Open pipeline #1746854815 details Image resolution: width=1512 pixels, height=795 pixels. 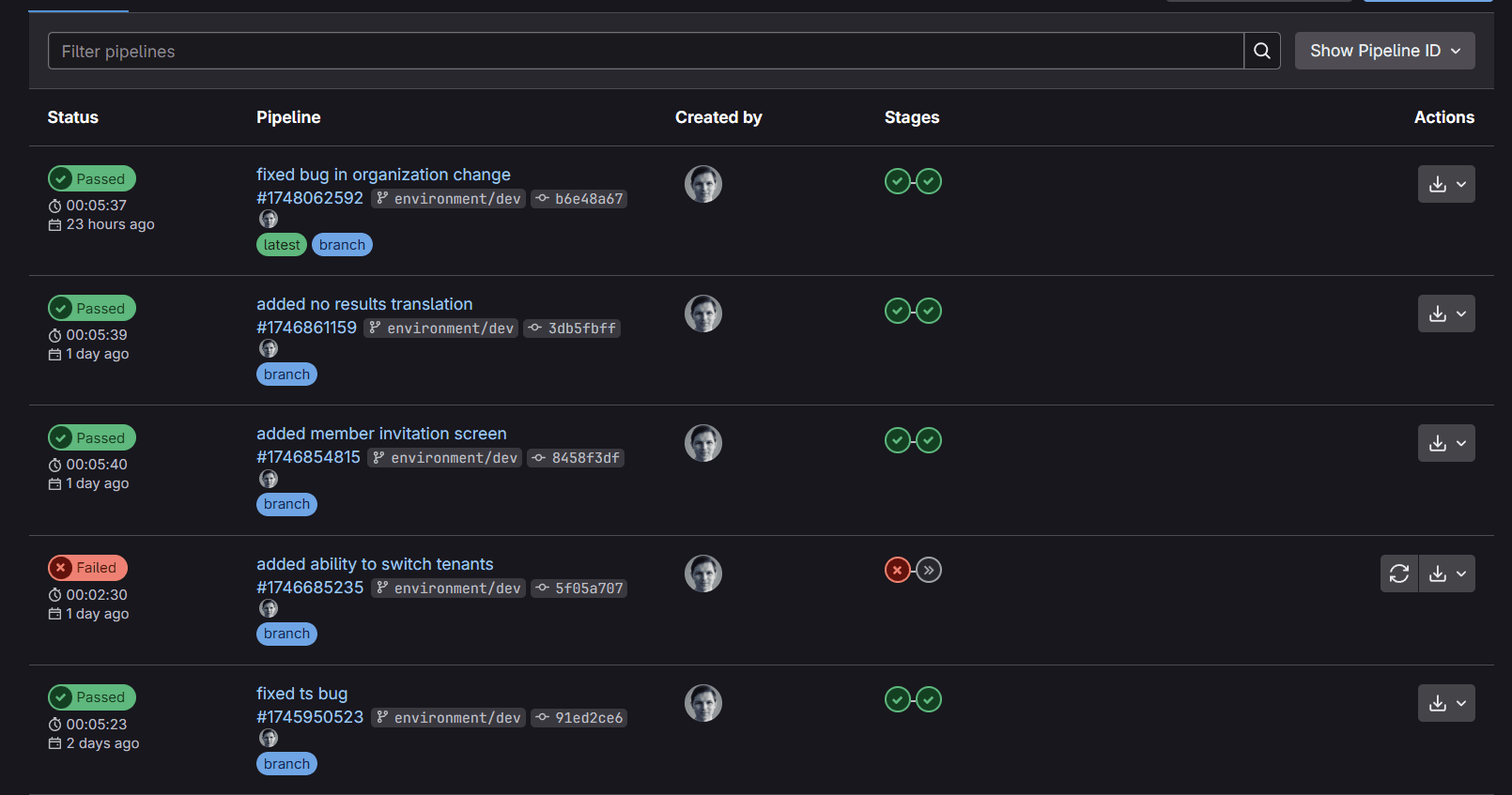coord(308,456)
